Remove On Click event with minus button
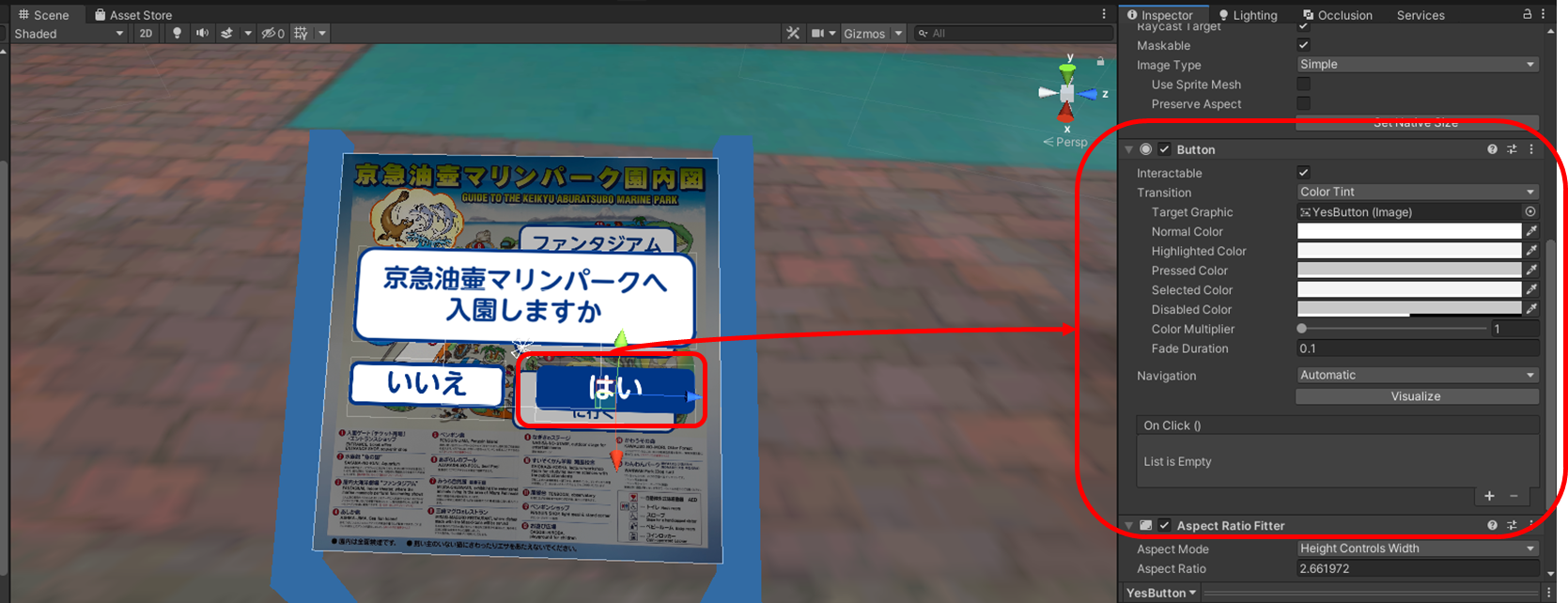 (1514, 496)
